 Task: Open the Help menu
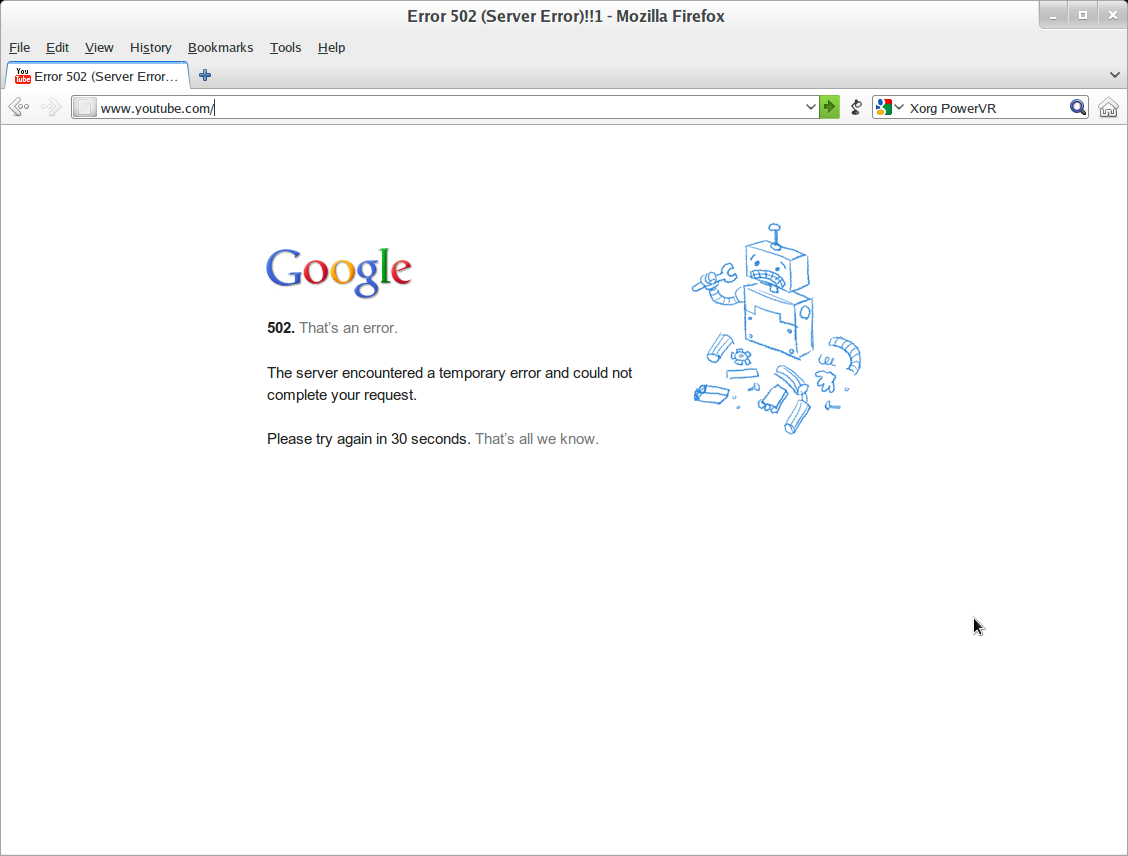pyautogui.click(x=332, y=47)
